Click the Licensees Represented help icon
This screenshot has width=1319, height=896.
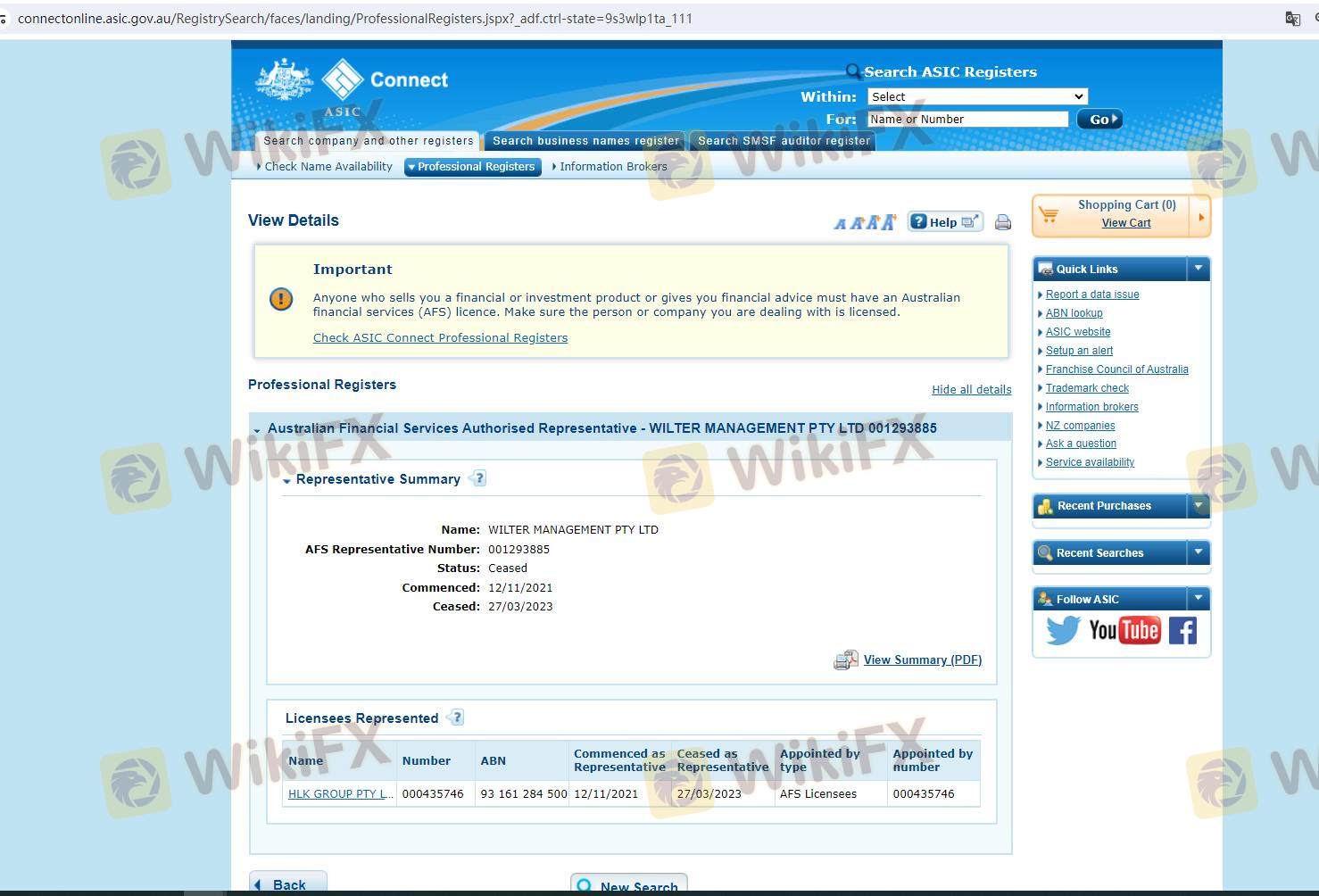(x=456, y=718)
